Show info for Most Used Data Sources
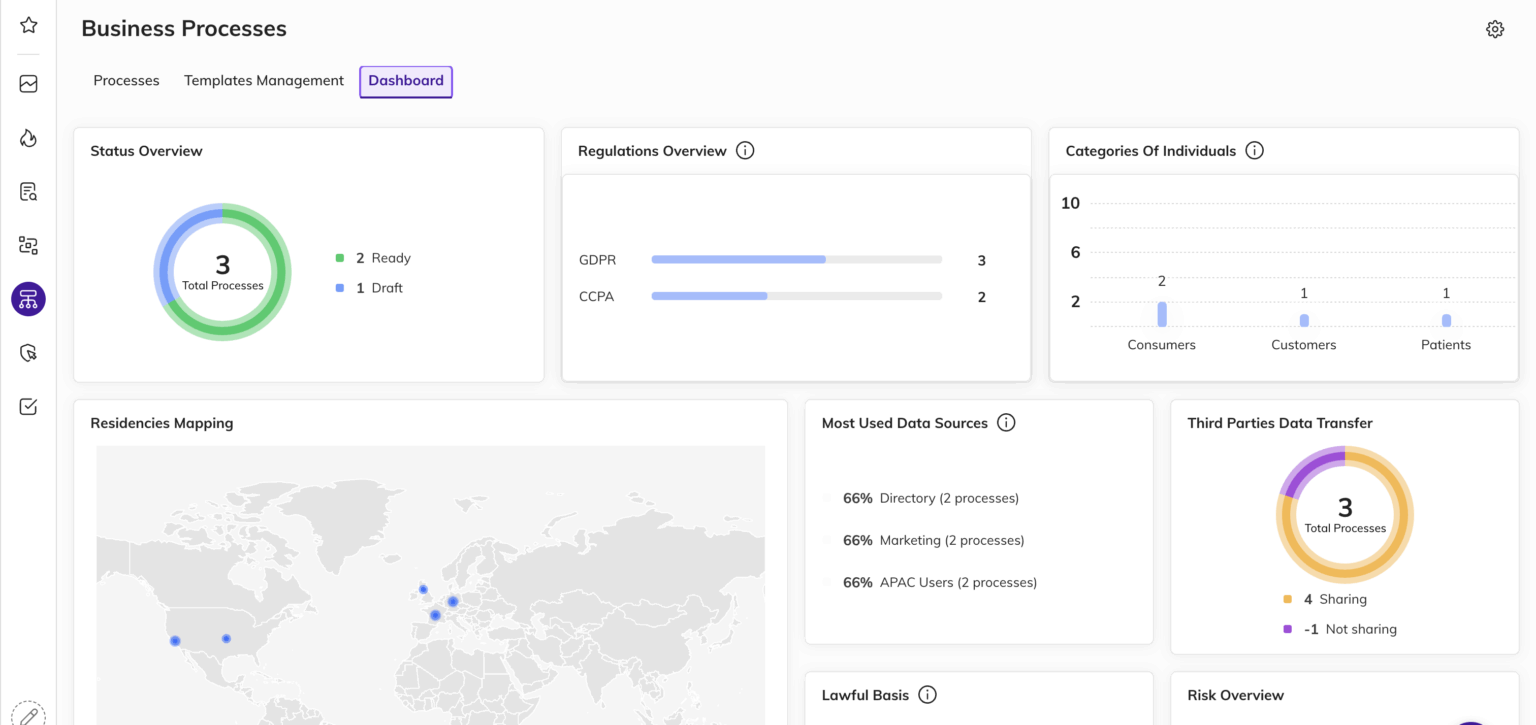The width and height of the screenshot is (1536, 725). click(1006, 423)
